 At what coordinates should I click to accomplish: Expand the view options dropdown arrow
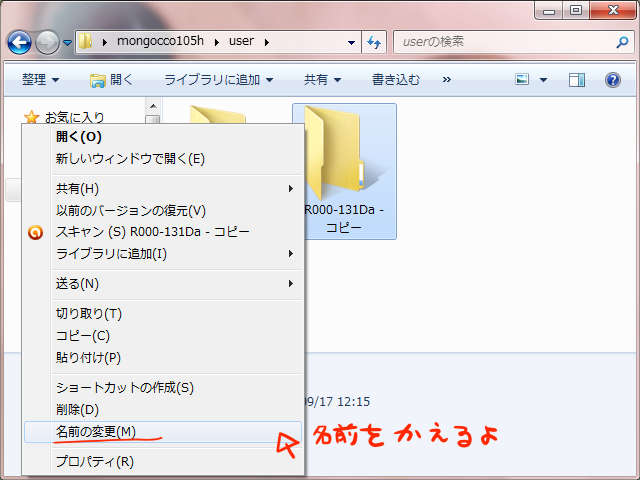tap(543, 80)
